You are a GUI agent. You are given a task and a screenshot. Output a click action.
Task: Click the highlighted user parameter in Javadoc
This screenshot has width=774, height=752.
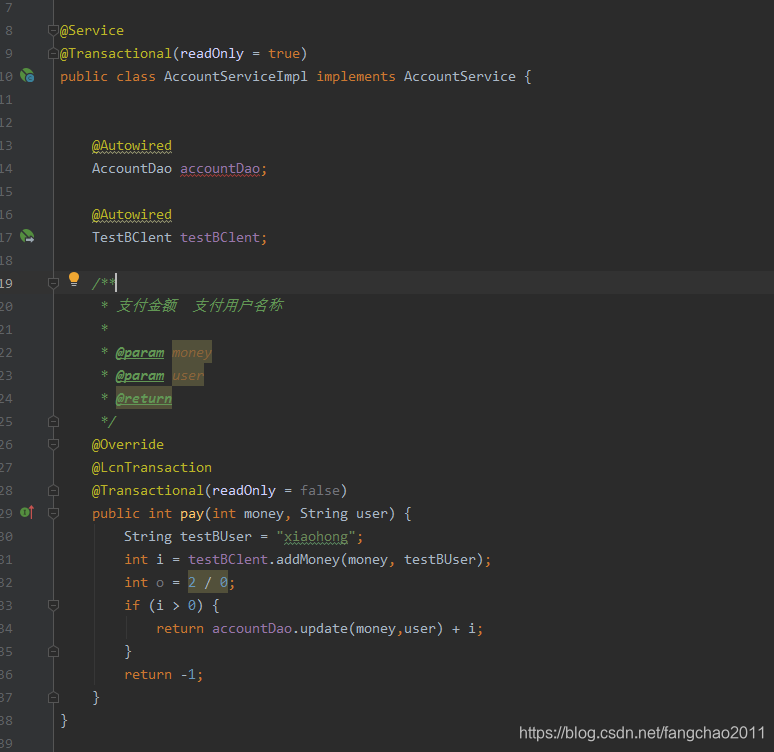click(x=188, y=376)
